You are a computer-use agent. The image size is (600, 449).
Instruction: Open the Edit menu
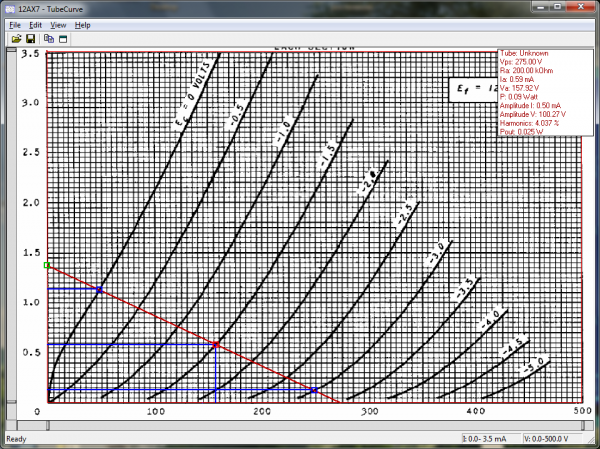[35, 24]
